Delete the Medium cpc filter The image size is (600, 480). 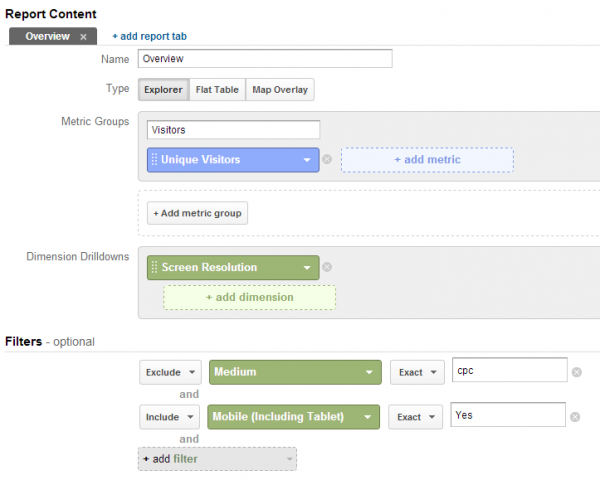(576, 372)
